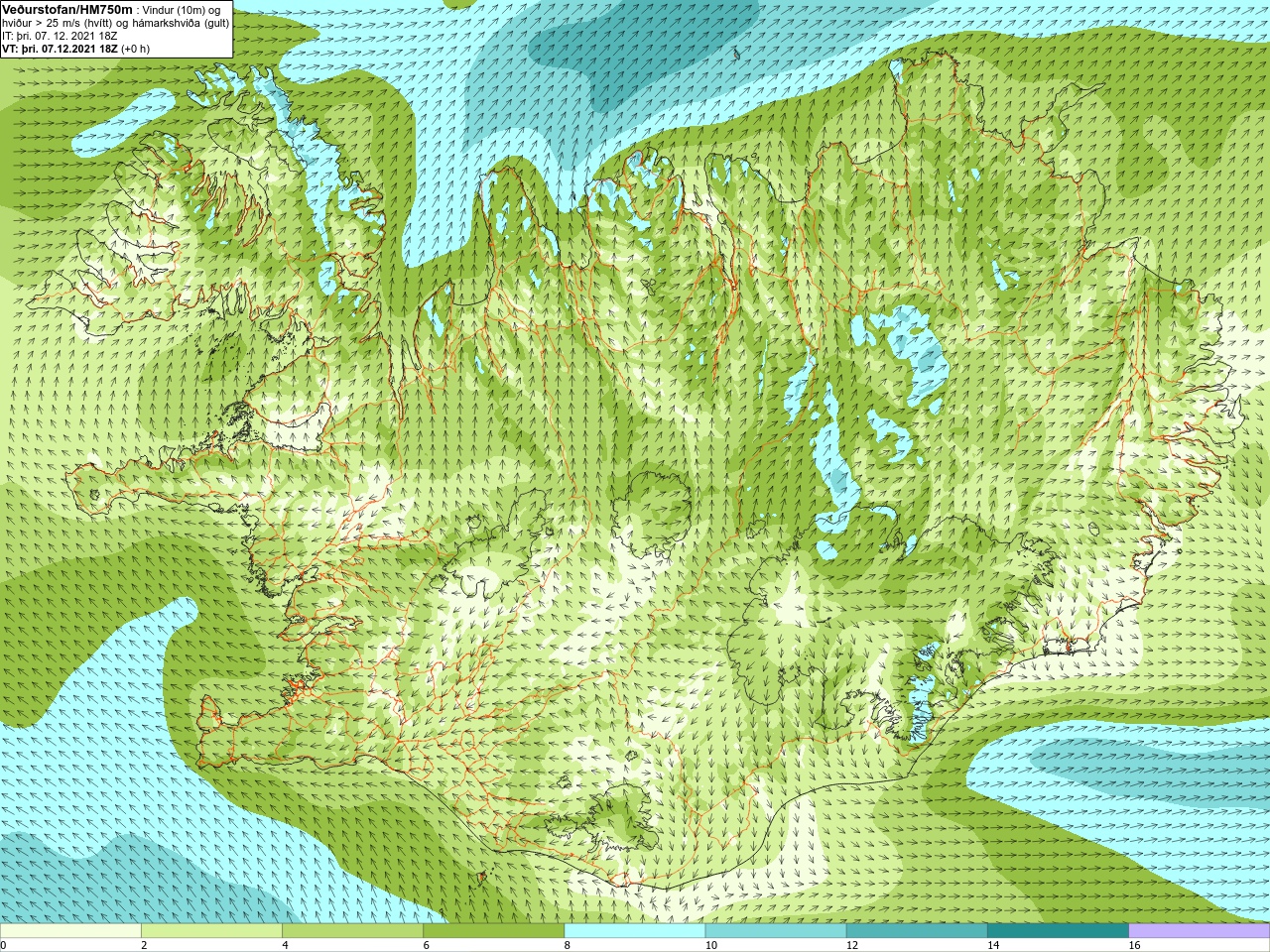Click the legend scale label "14"
The width and height of the screenshot is (1270, 952).
993,945
